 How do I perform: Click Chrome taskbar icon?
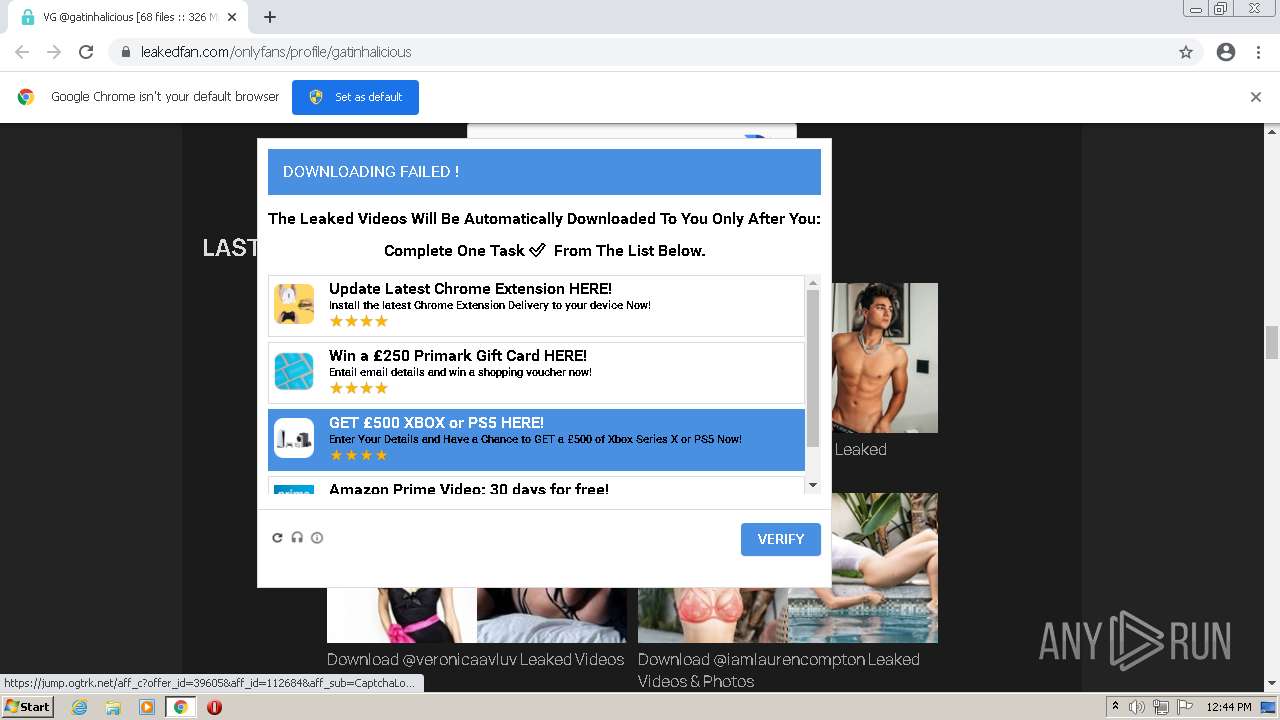180,707
